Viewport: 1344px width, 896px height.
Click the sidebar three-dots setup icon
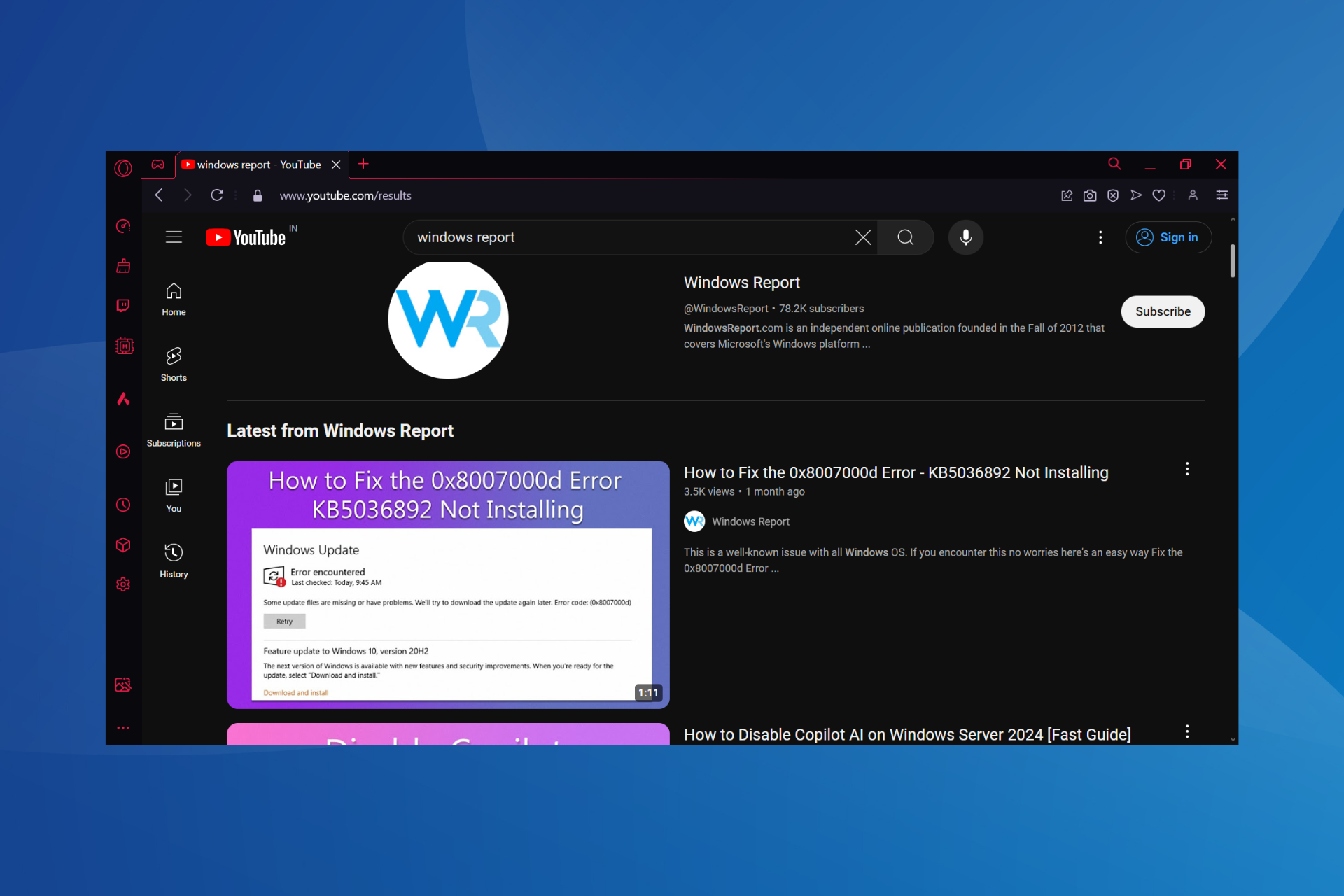123,728
